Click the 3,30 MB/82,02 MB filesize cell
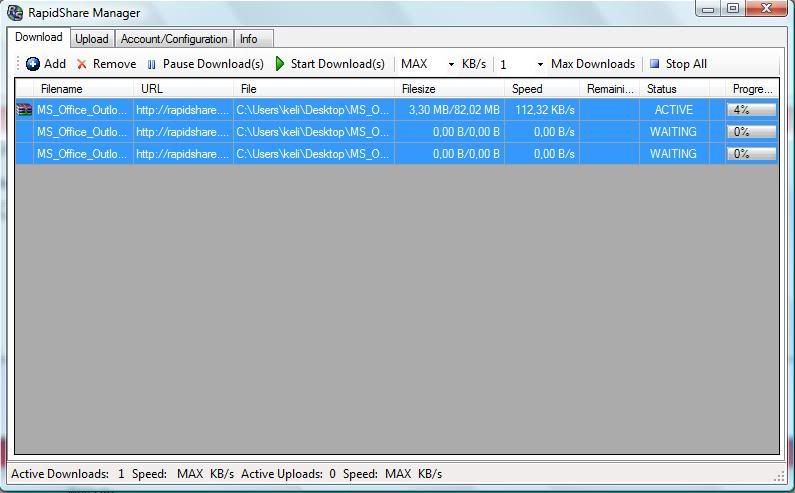This screenshot has height=493, width=795. [x=449, y=110]
